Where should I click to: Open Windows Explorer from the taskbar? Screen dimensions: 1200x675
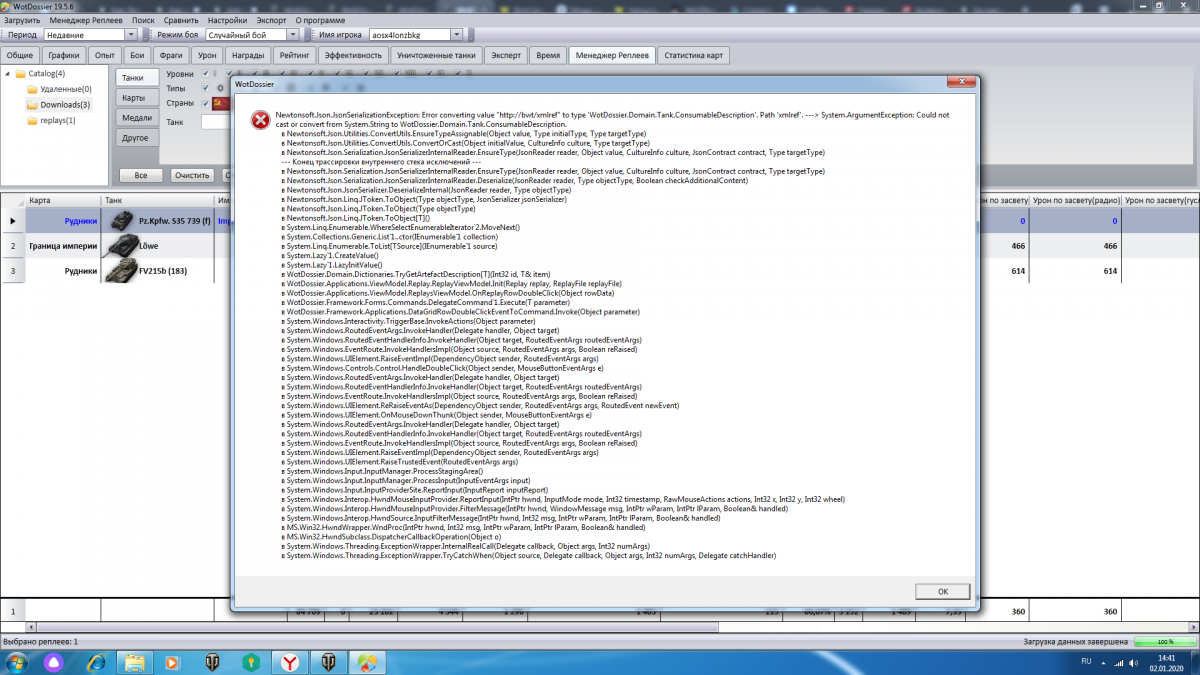135,662
